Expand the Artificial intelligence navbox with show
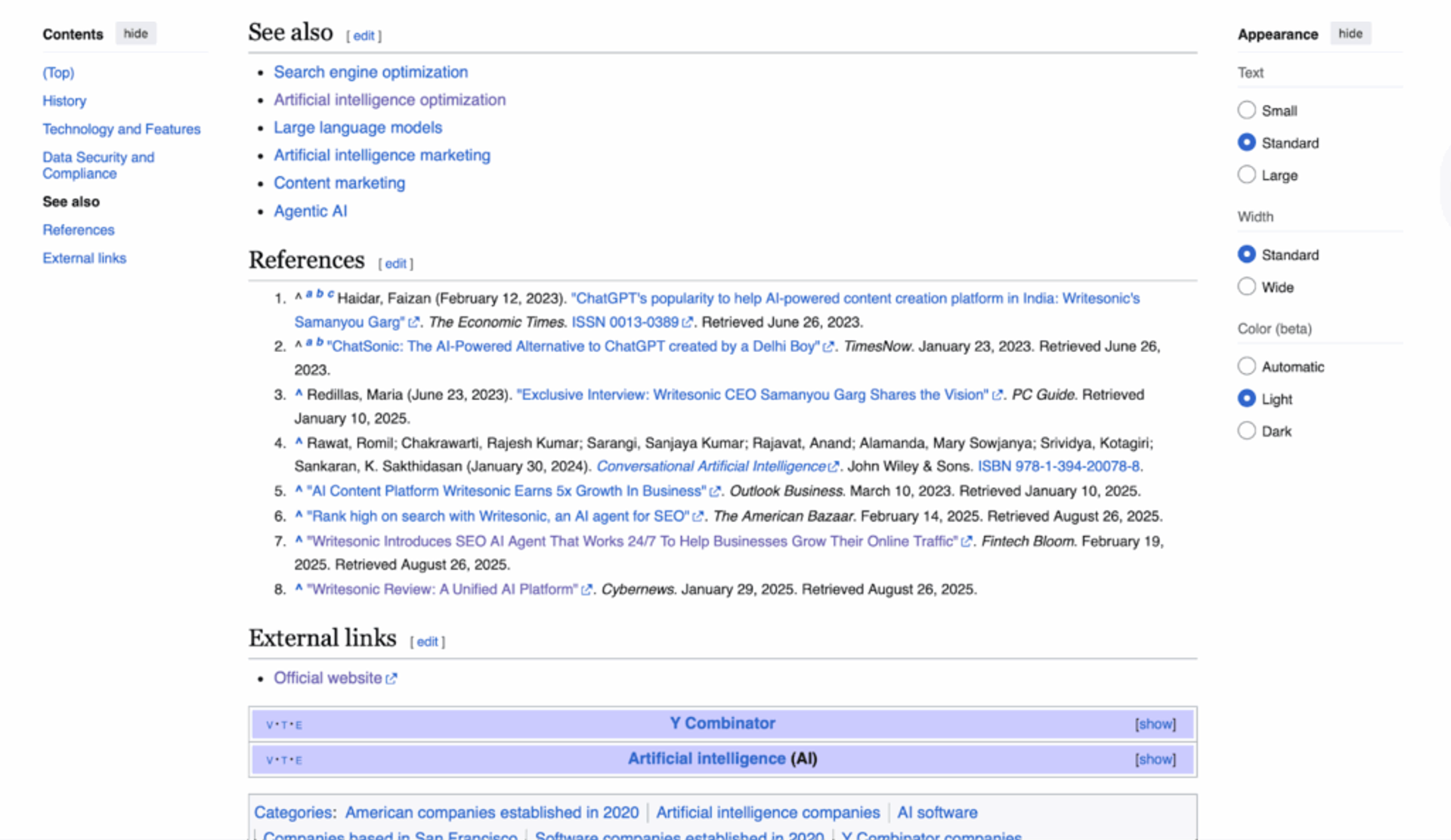 pyautogui.click(x=1155, y=759)
